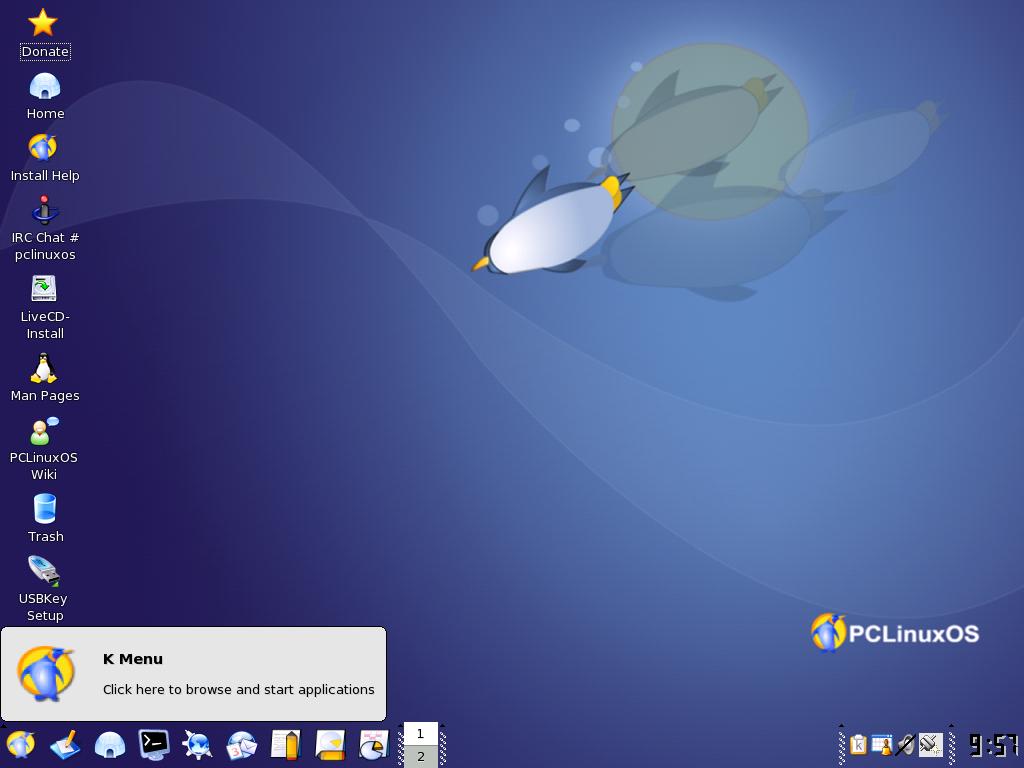Click the "Trash" label text
This screenshot has width=1024, height=768.
[46, 537]
